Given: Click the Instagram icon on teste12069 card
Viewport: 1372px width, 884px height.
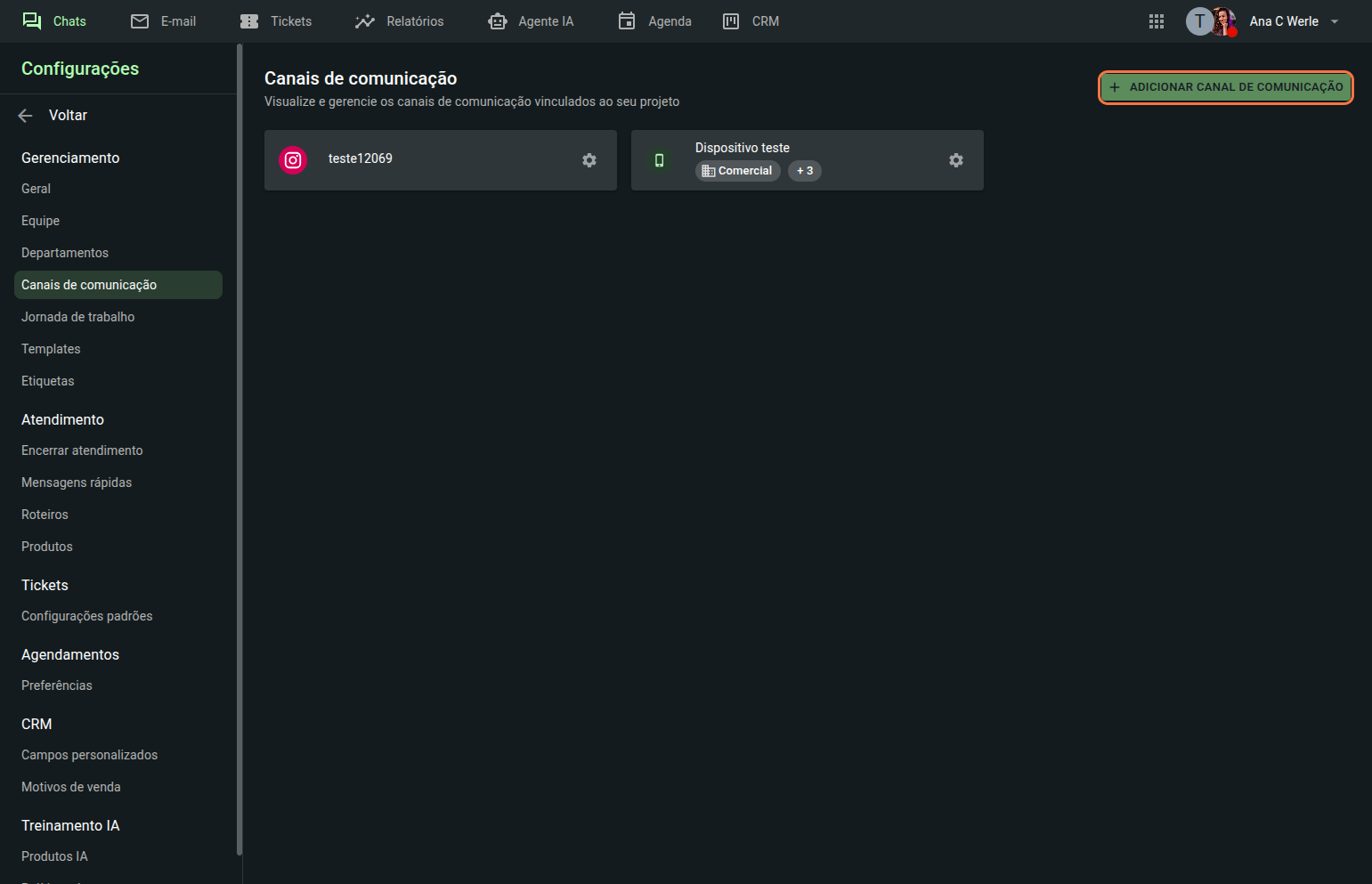Looking at the screenshot, I should click(x=293, y=160).
